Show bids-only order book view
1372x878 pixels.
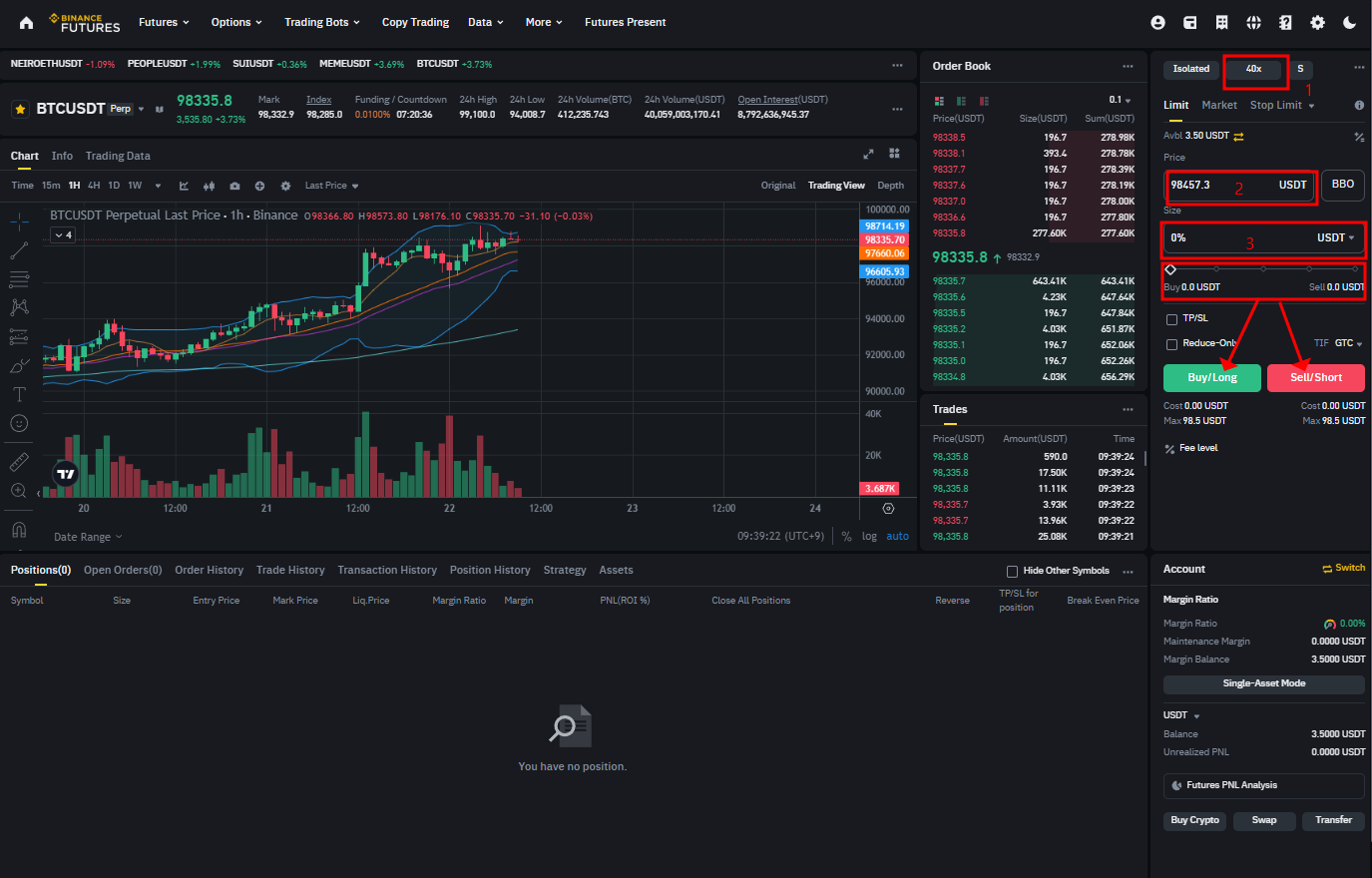(961, 101)
